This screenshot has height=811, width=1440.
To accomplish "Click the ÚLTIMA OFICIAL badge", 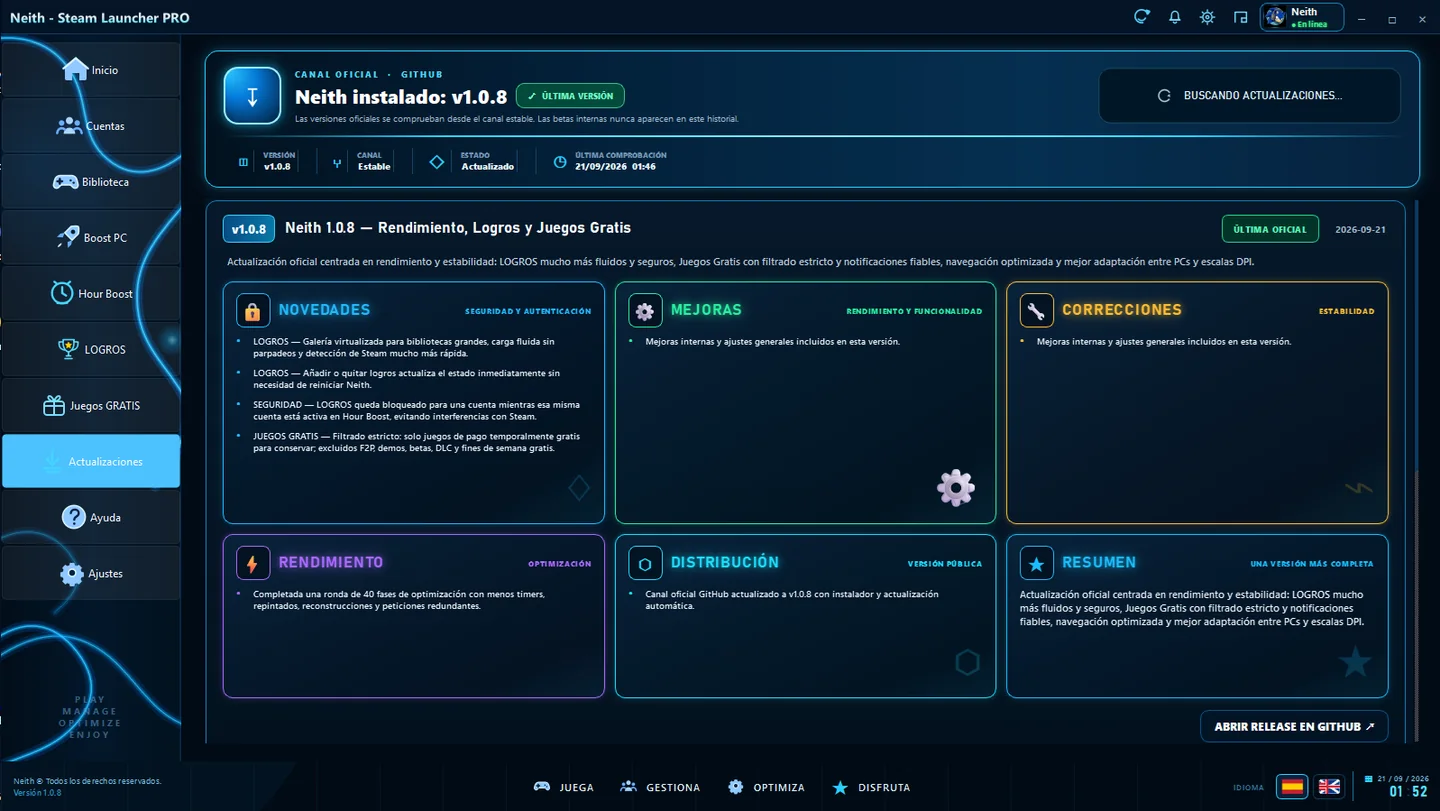I will [x=1270, y=229].
